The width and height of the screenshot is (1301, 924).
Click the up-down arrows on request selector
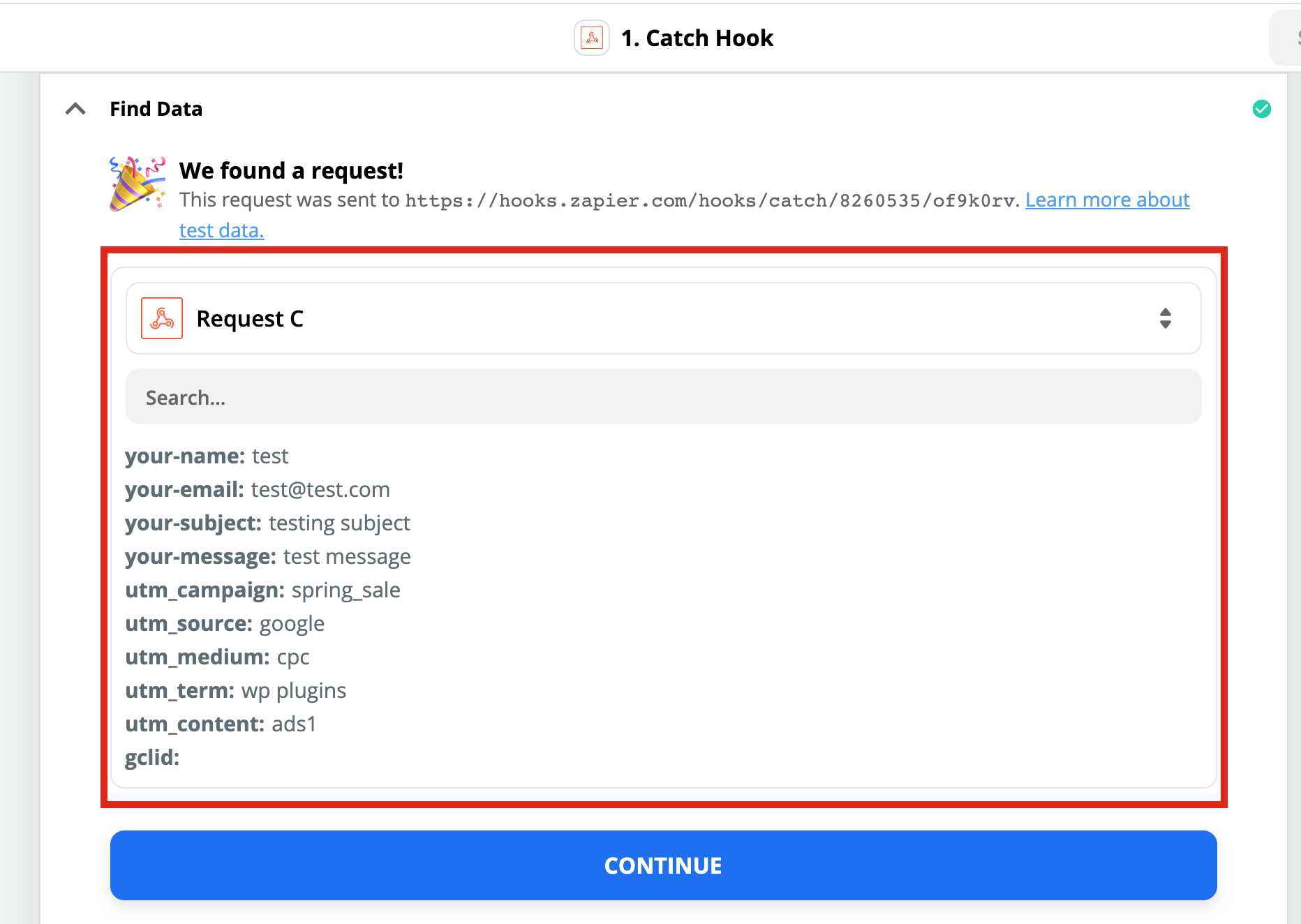coord(1165,318)
